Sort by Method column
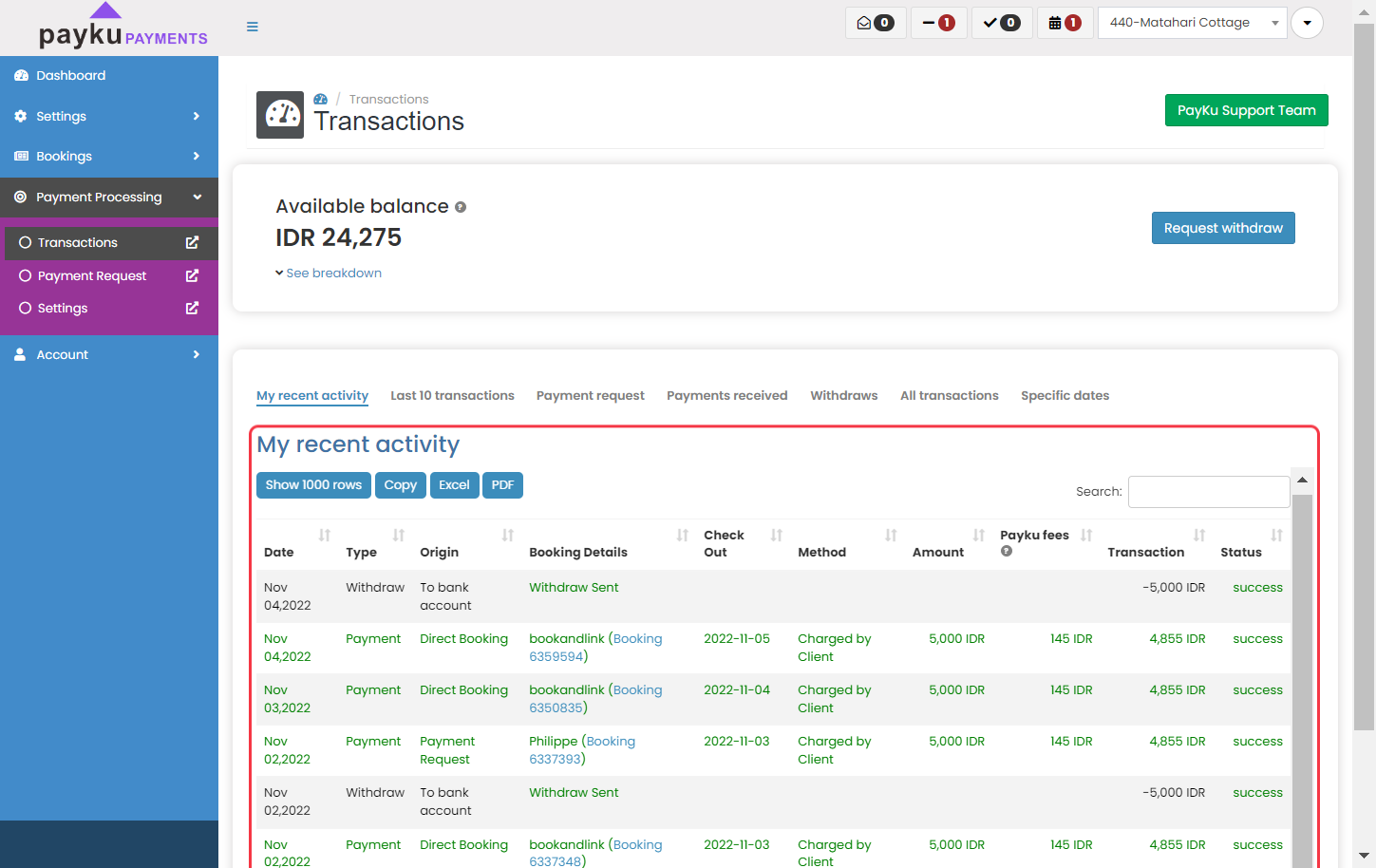1376x868 pixels. (848, 544)
